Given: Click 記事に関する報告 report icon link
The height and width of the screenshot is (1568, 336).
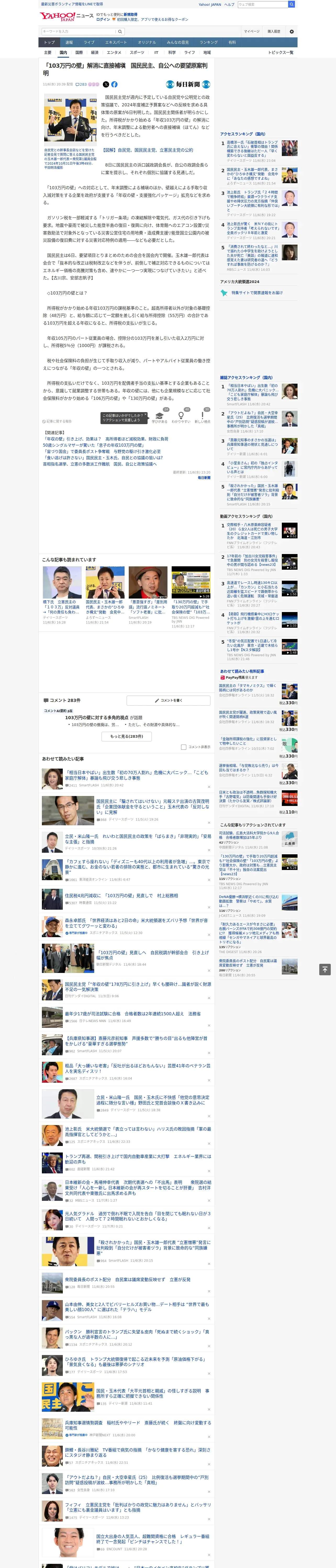Looking at the screenshot, I should click(x=57, y=421).
